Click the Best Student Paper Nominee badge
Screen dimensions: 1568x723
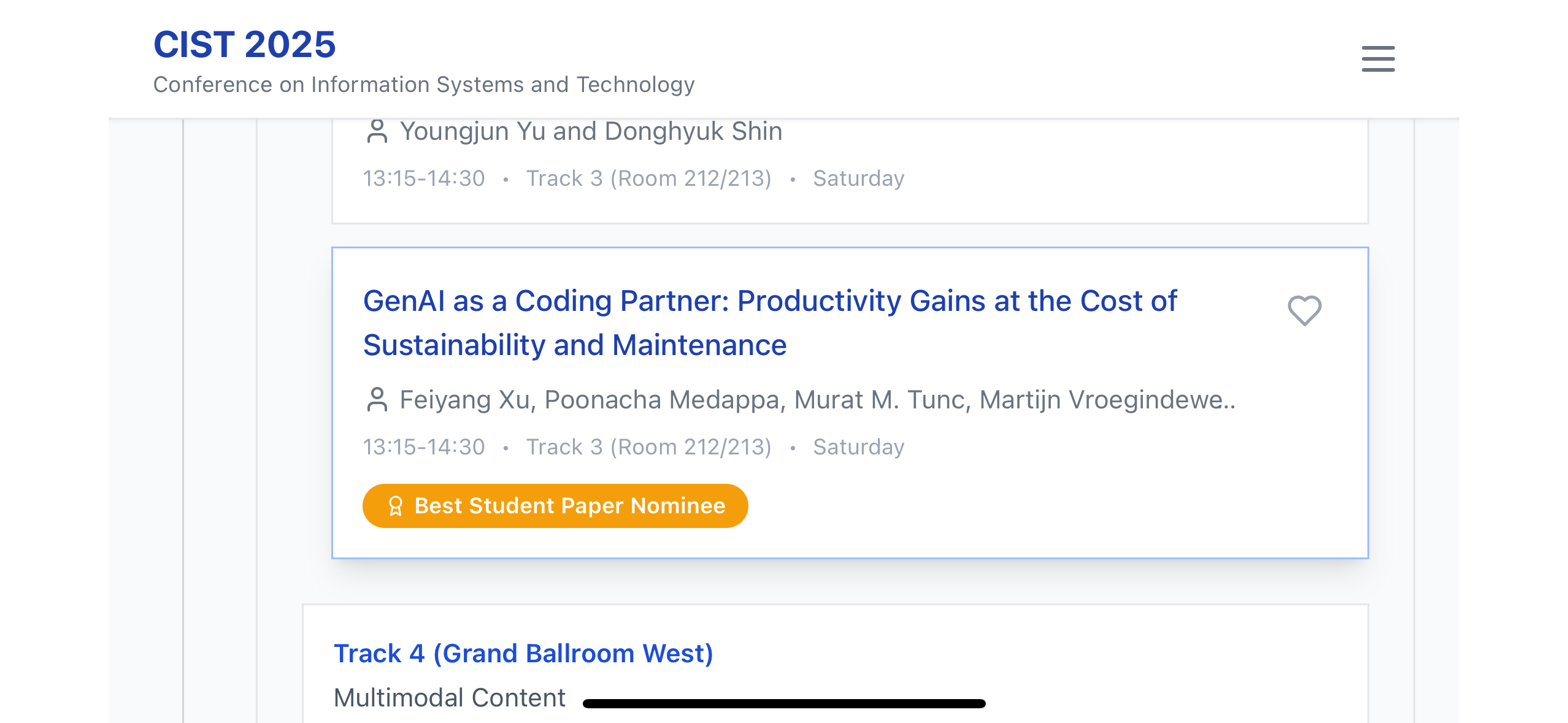pos(555,506)
